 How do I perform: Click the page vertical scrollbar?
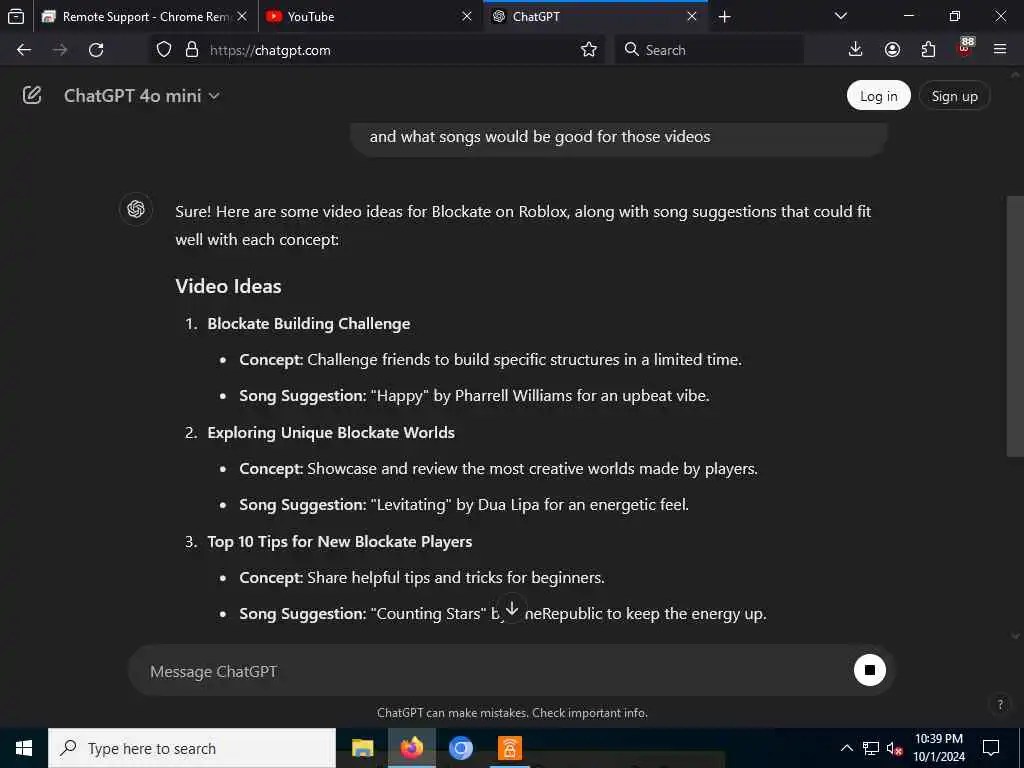1015,327
